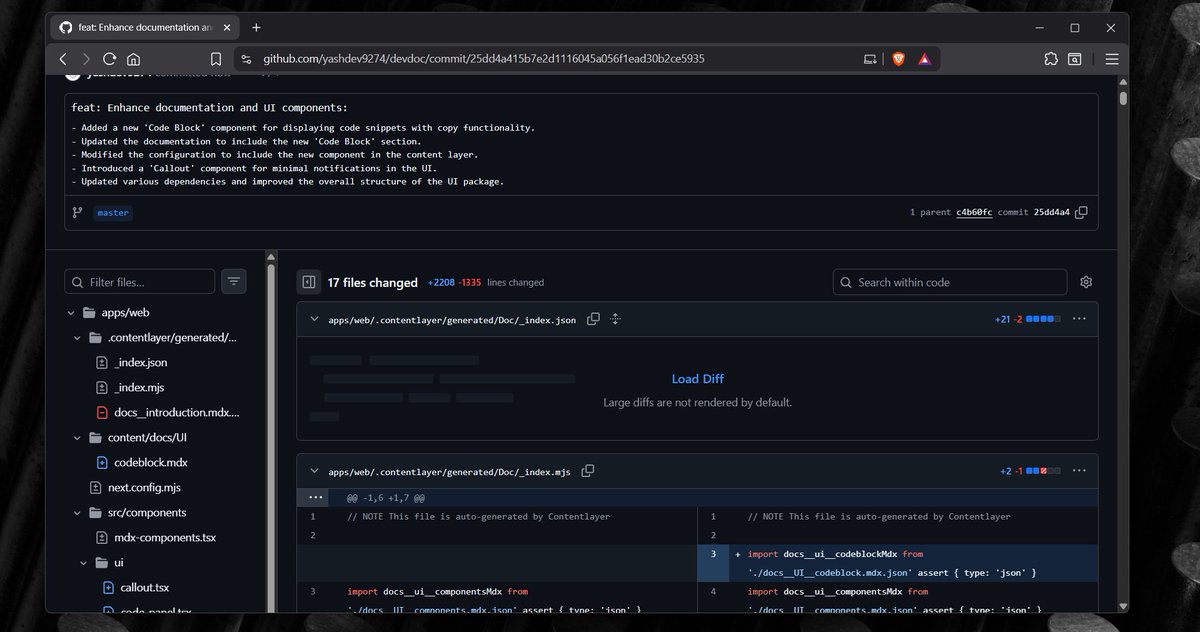
Task: Go forward in browser history
Action: point(86,59)
